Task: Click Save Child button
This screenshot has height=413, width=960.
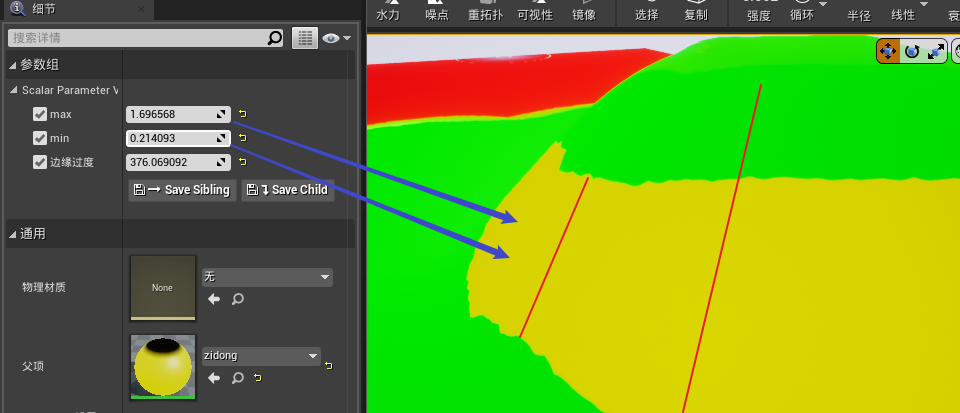Action: point(288,190)
